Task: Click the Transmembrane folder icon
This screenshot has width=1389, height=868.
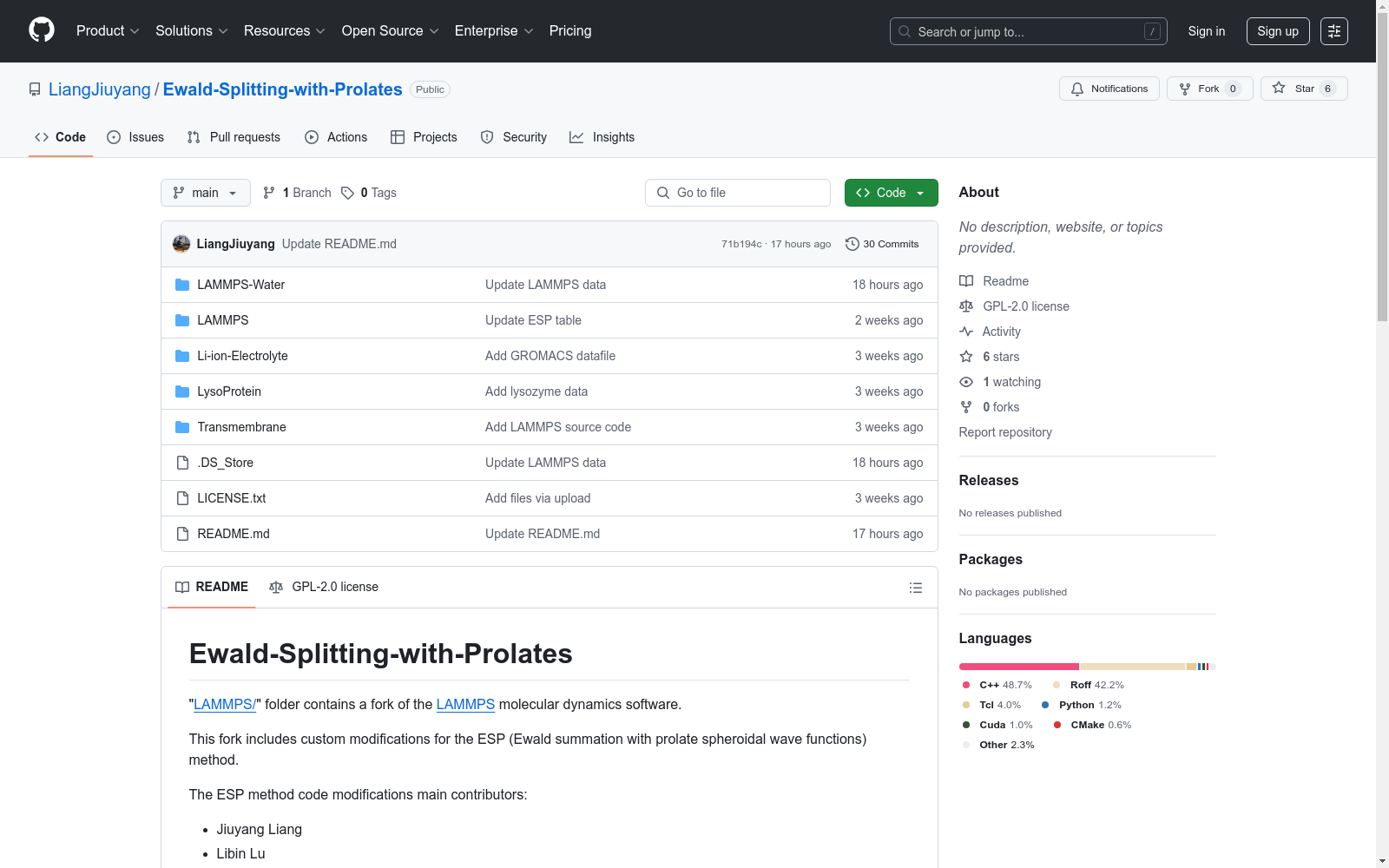Action: 182,427
